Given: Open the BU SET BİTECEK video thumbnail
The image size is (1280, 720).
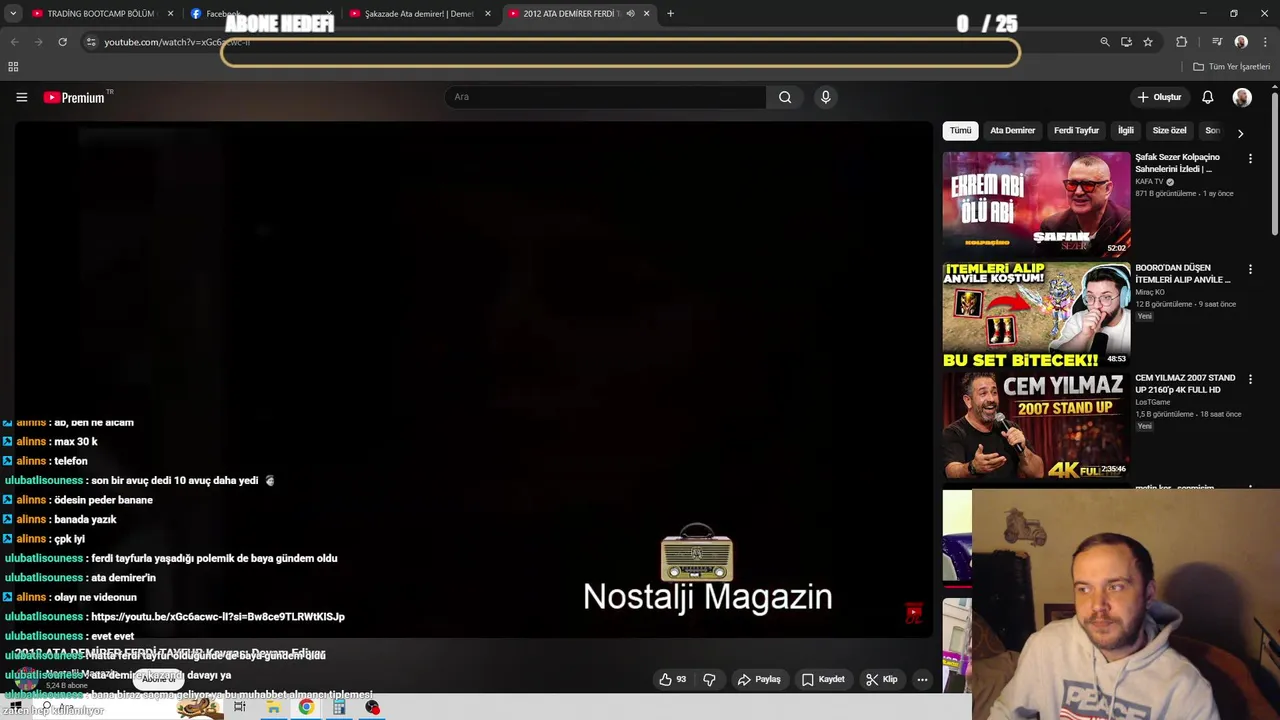Looking at the screenshot, I should point(1036,314).
